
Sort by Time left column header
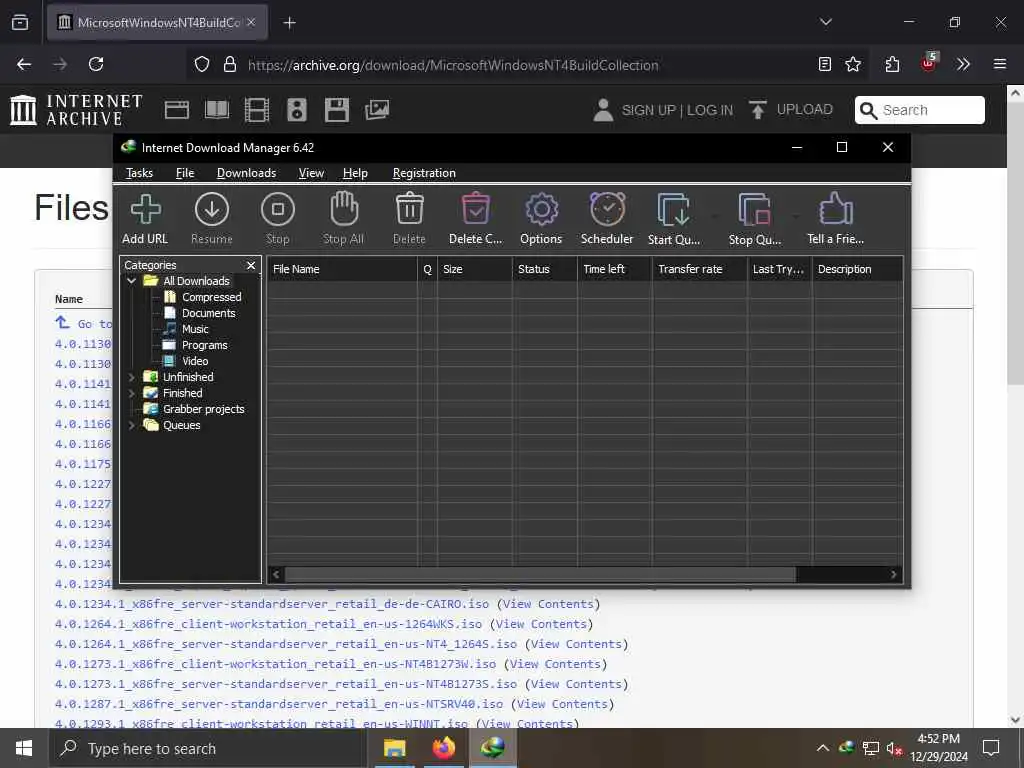[x=615, y=269]
